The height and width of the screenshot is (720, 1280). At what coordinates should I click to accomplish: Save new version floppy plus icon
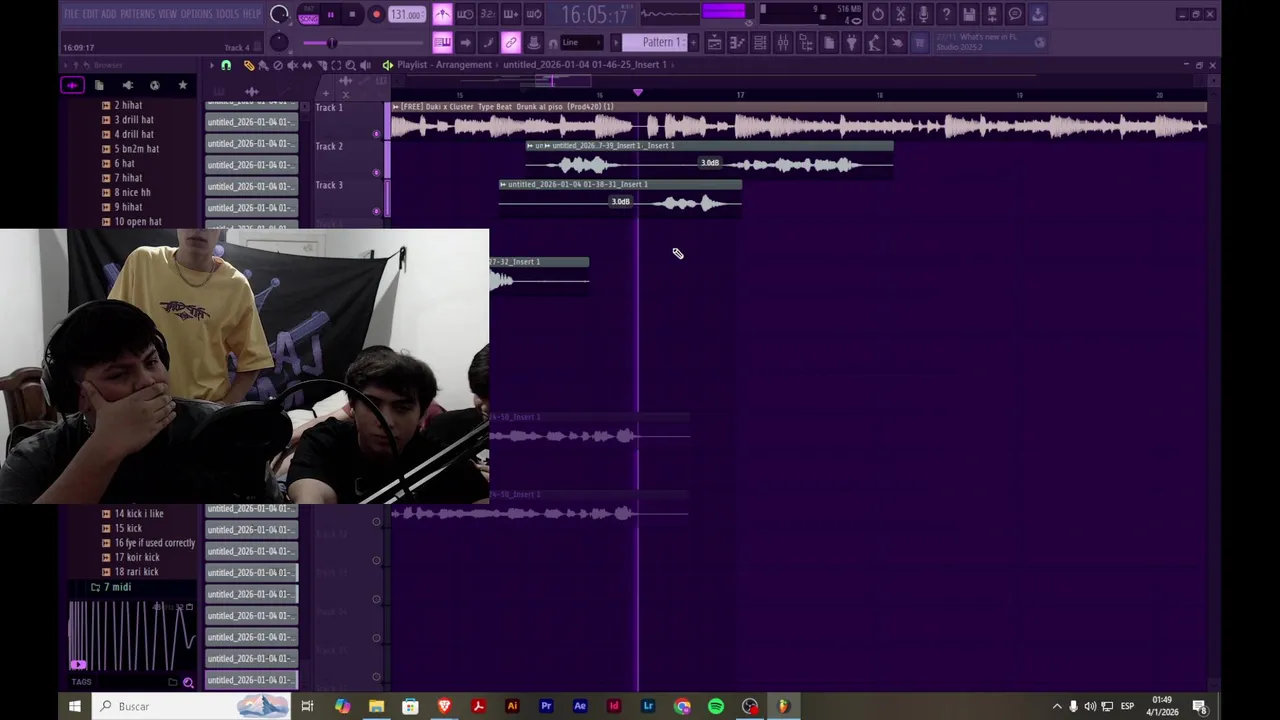coord(992,14)
